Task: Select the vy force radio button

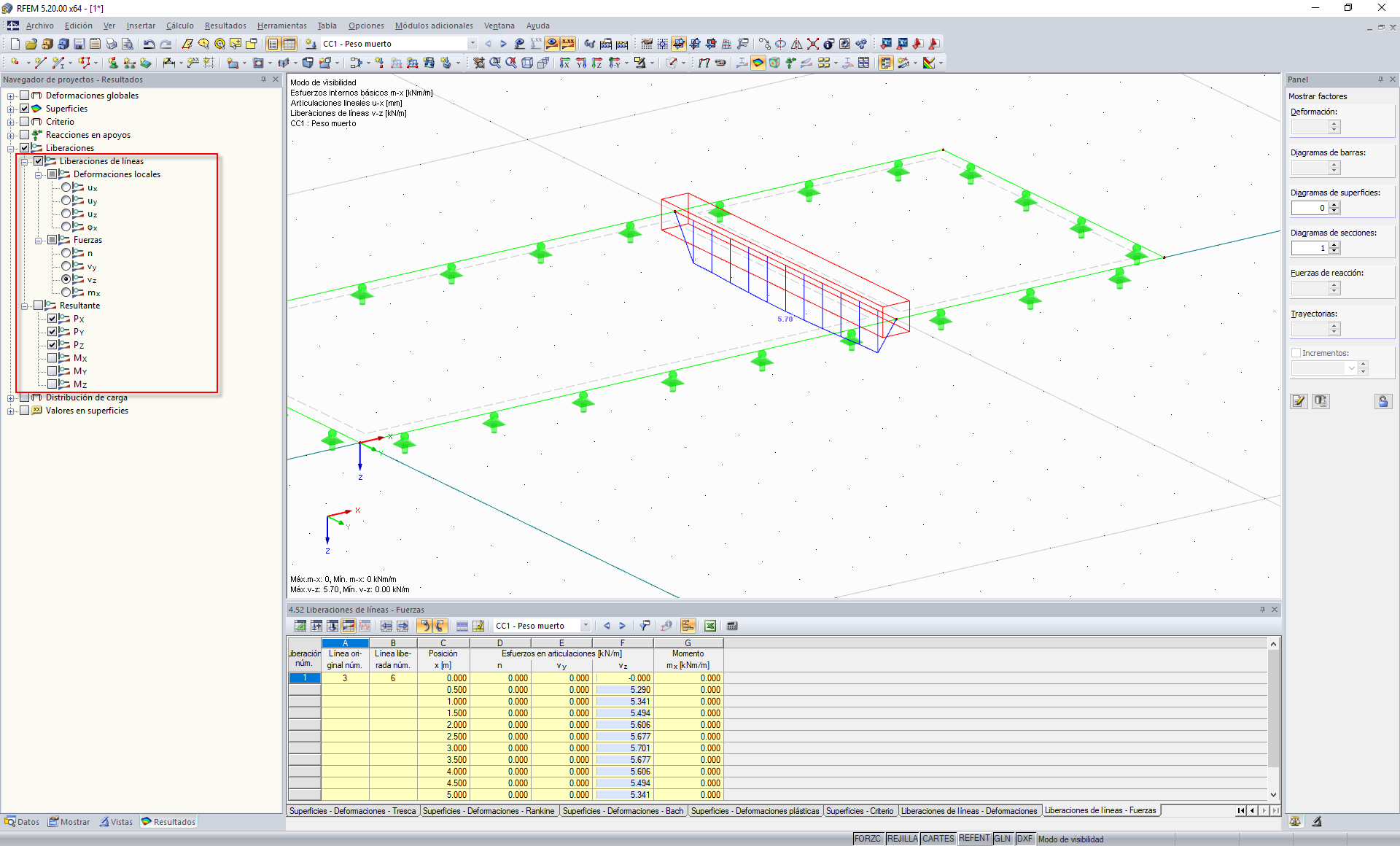Action: (x=66, y=266)
